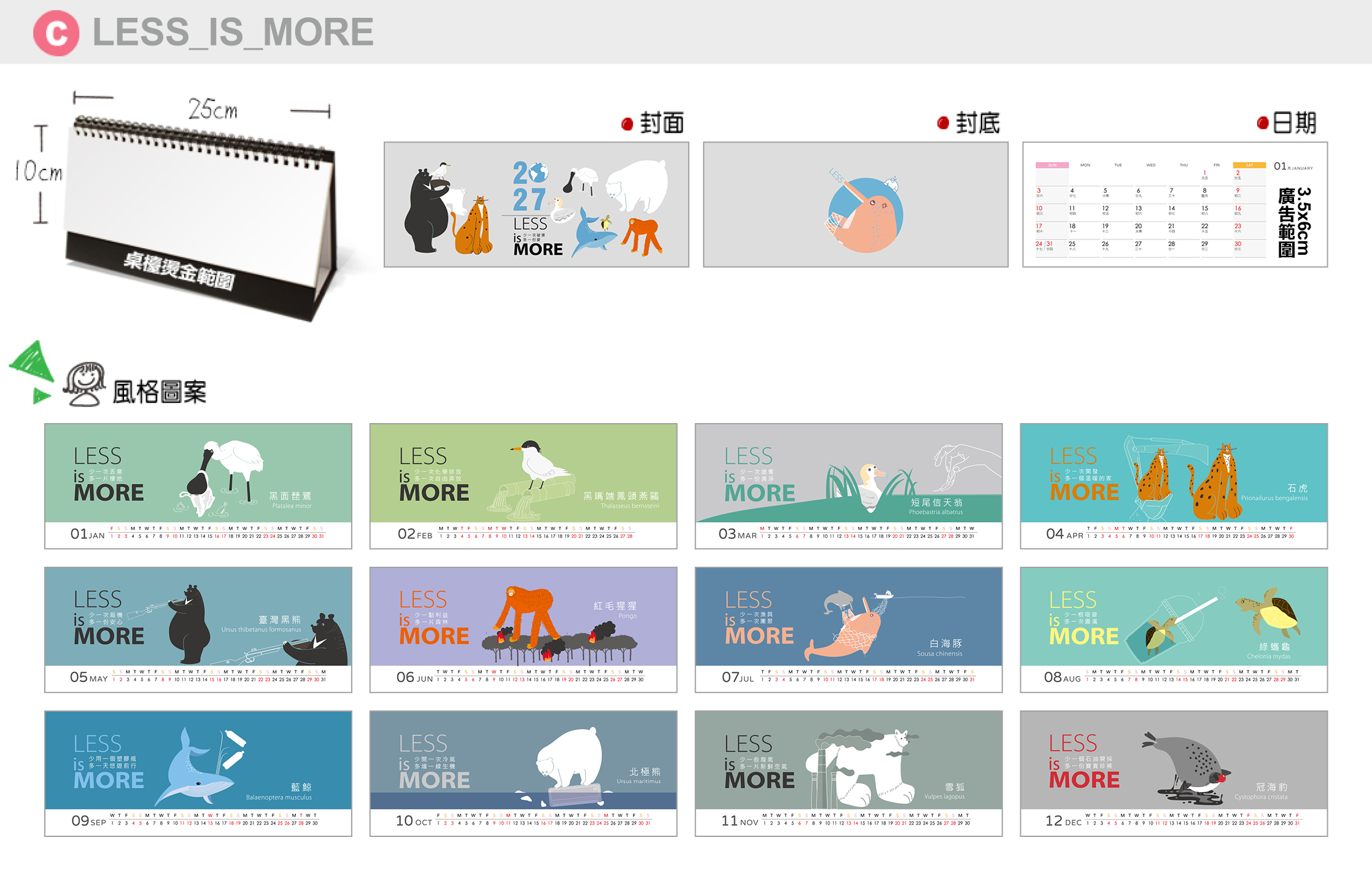Click the LESS_IS_MORE title text
1372x875 pixels.
(x=233, y=32)
